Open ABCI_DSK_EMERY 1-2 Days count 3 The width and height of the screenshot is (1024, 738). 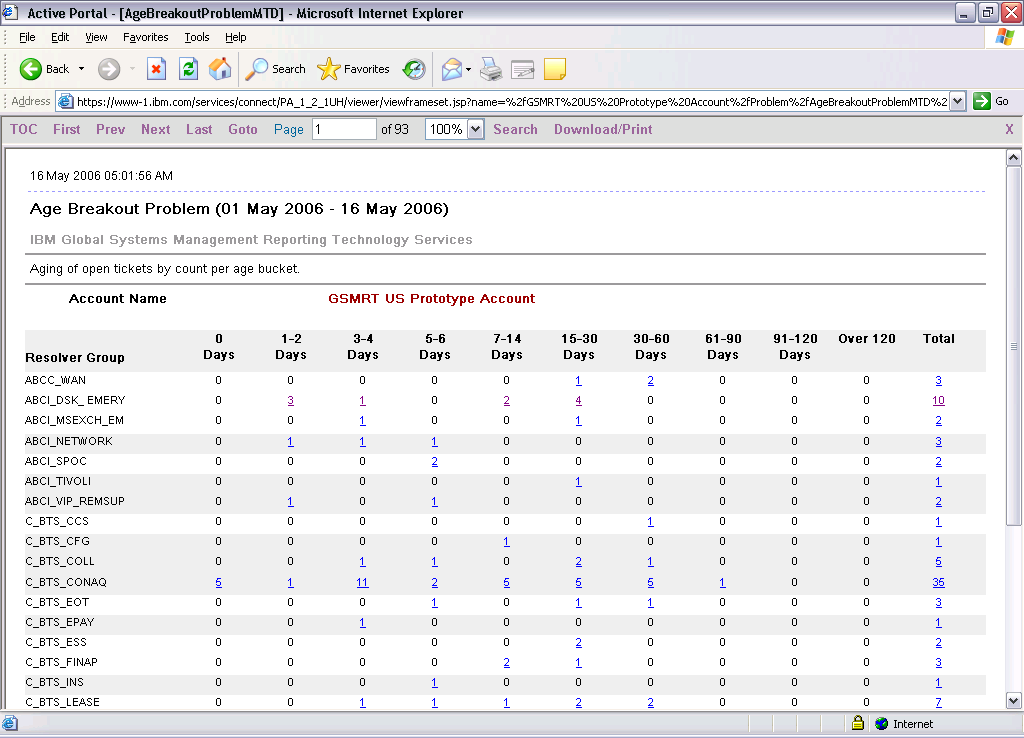click(291, 400)
